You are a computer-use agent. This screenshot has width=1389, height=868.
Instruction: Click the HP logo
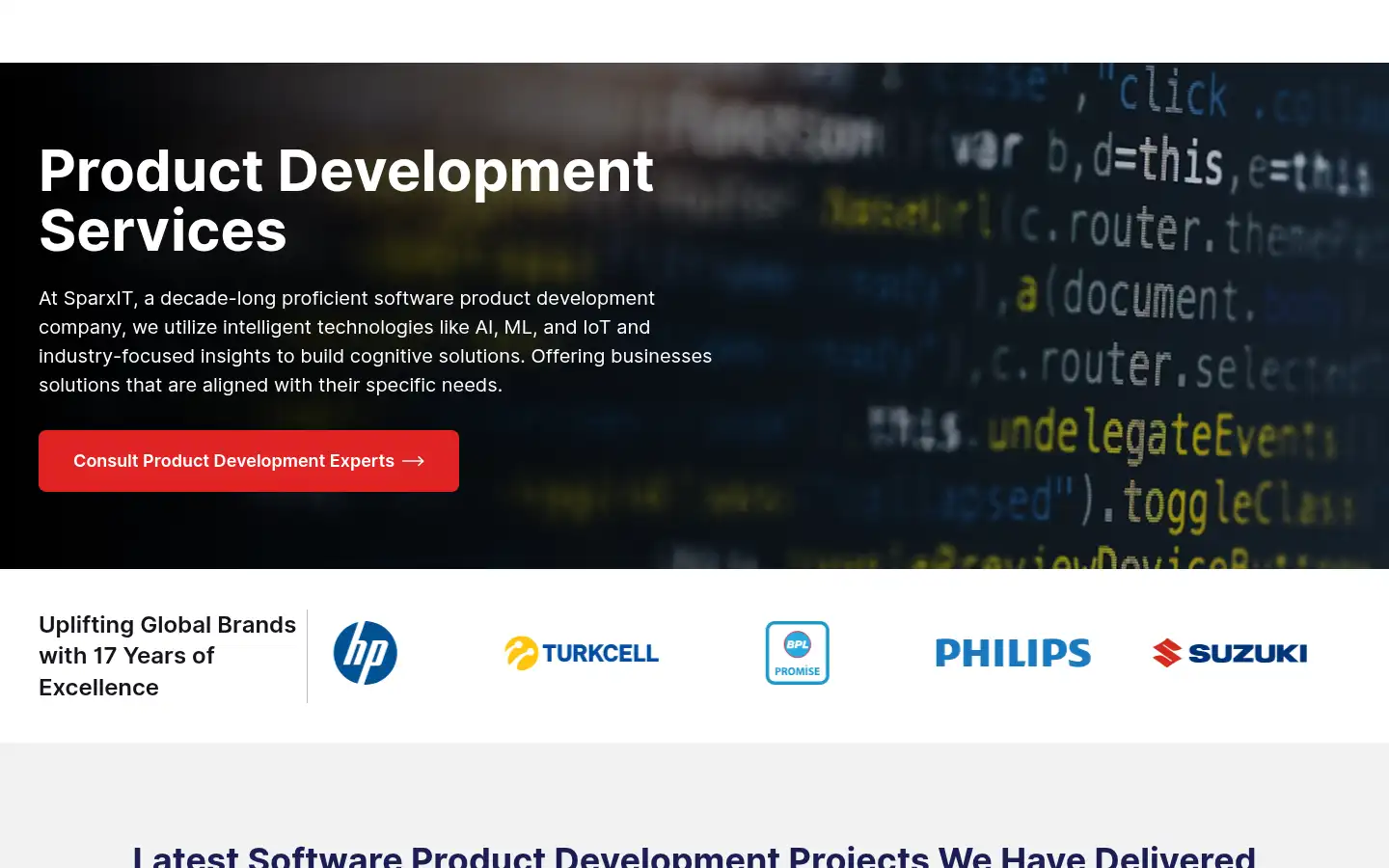pos(366,653)
